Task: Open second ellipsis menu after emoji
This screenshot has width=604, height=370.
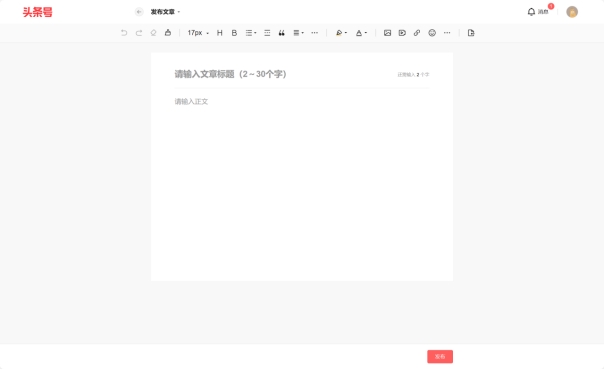Action: coord(447,33)
